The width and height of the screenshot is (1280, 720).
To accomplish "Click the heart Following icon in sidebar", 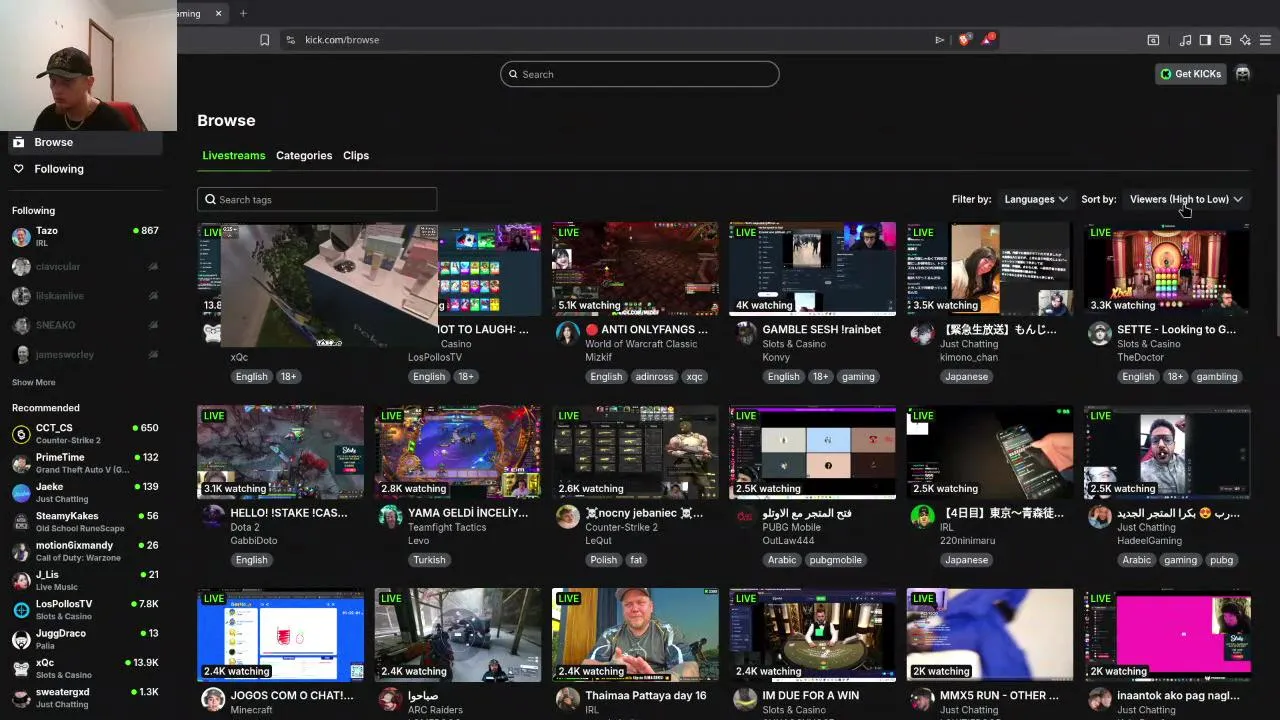I will pyautogui.click(x=18, y=169).
